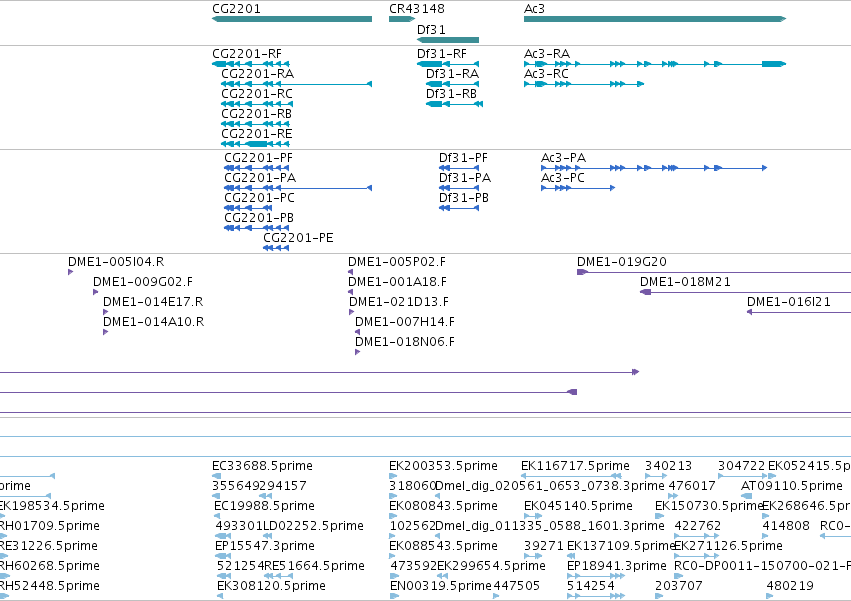Viewport: 851px width, 601px height.
Task: Click transcript label CG2201-RC
Action: point(257,94)
